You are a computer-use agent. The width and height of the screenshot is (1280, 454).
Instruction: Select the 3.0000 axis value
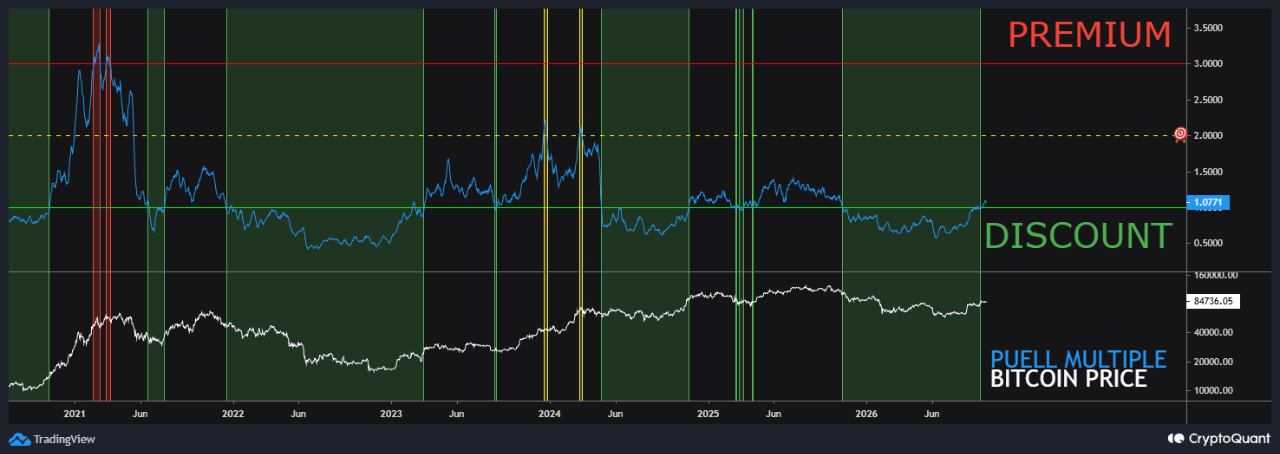coord(1208,64)
